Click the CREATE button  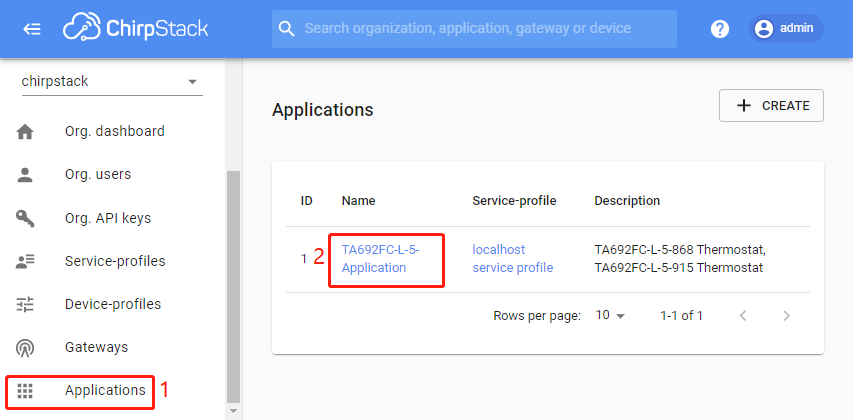tap(771, 106)
